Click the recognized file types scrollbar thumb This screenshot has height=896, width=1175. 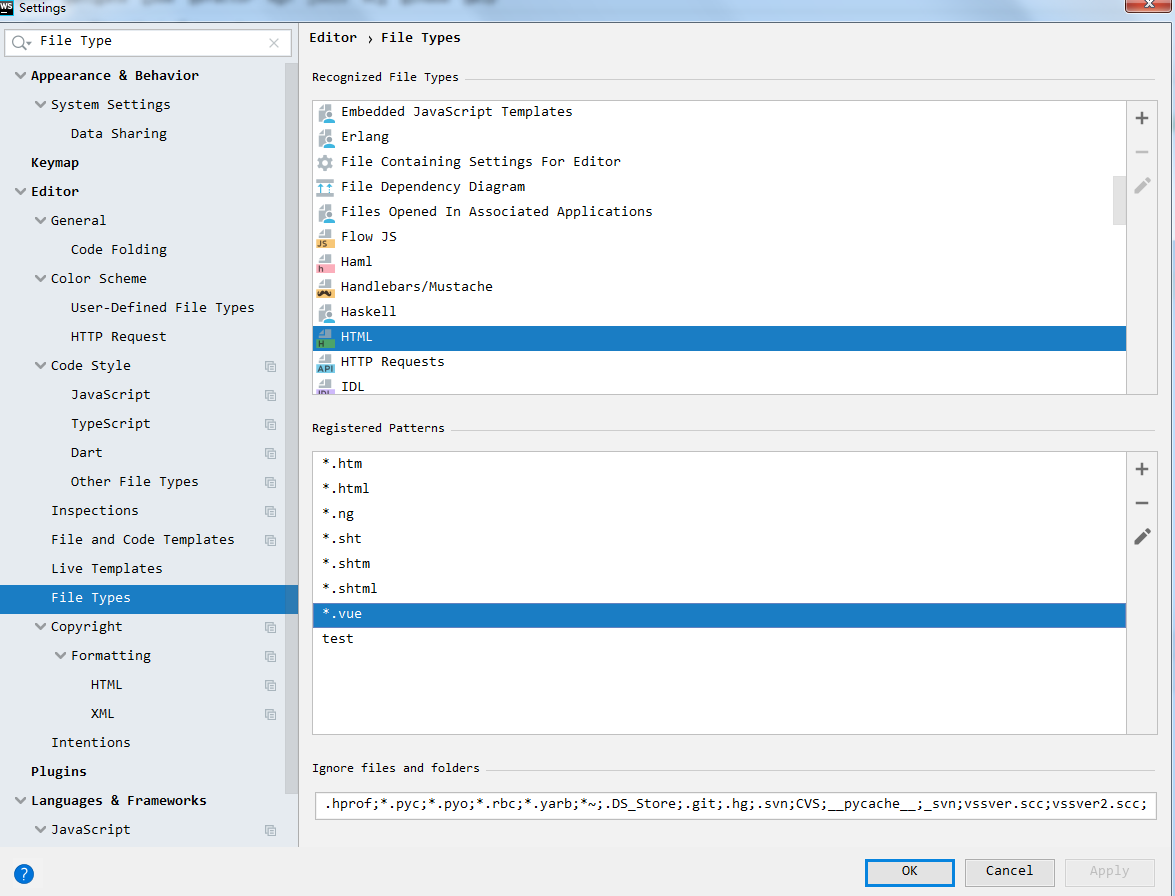1119,200
